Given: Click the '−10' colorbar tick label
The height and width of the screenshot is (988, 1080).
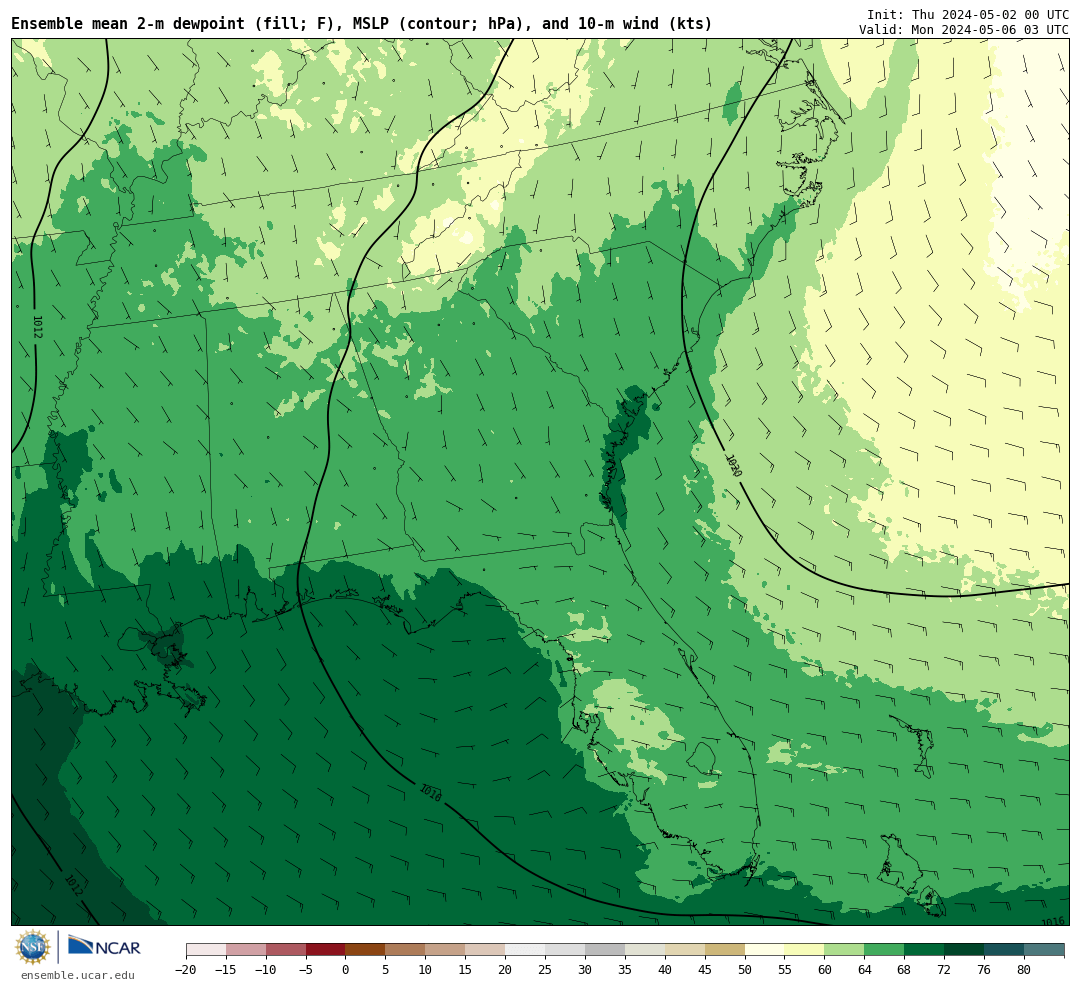Looking at the screenshot, I should [266, 970].
